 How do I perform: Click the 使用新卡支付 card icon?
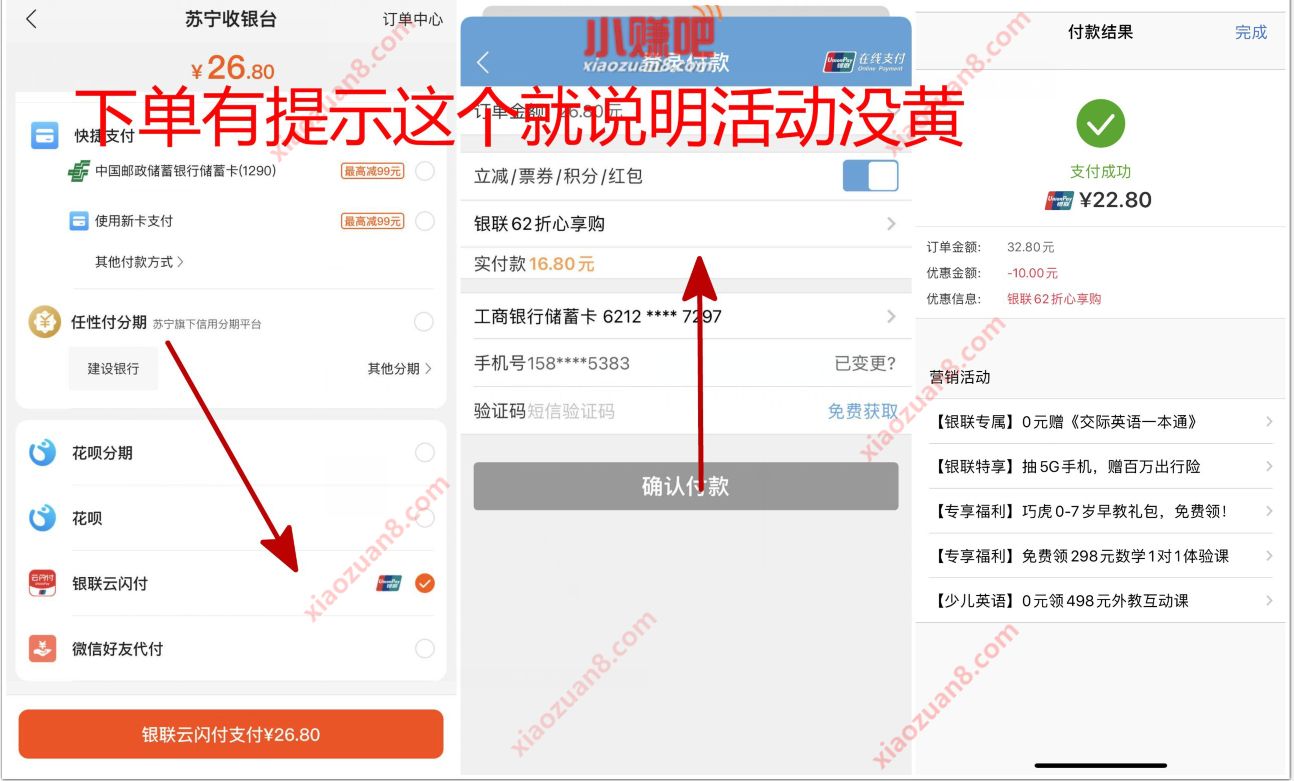tap(79, 221)
